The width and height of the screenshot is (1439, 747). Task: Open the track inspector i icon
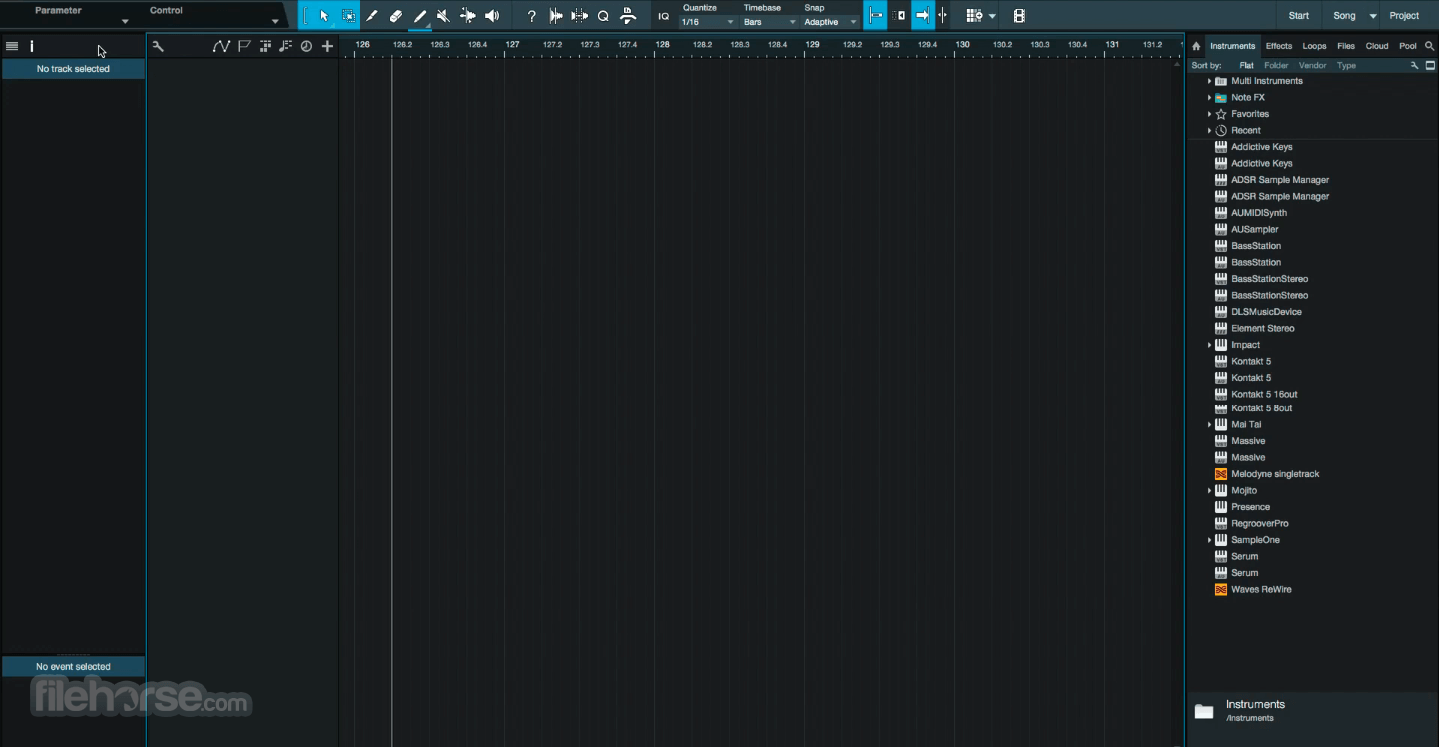tap(32, 46)
